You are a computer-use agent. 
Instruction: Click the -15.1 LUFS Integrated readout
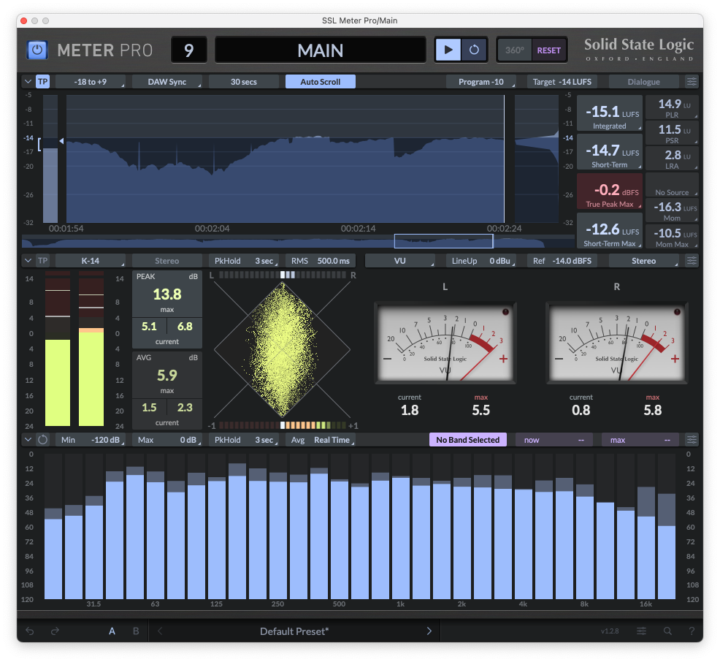(x=609, y=114)
